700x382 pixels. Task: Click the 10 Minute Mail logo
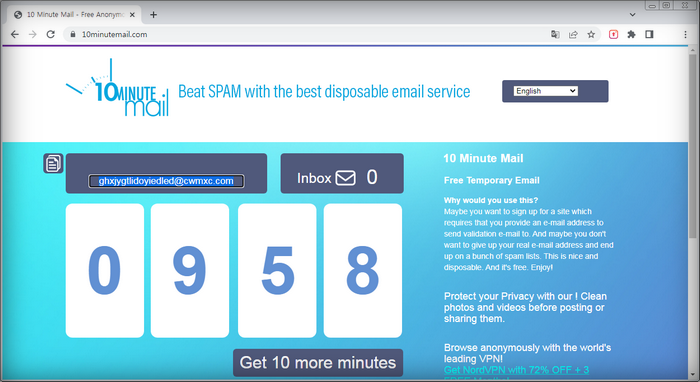coord(117,88)
